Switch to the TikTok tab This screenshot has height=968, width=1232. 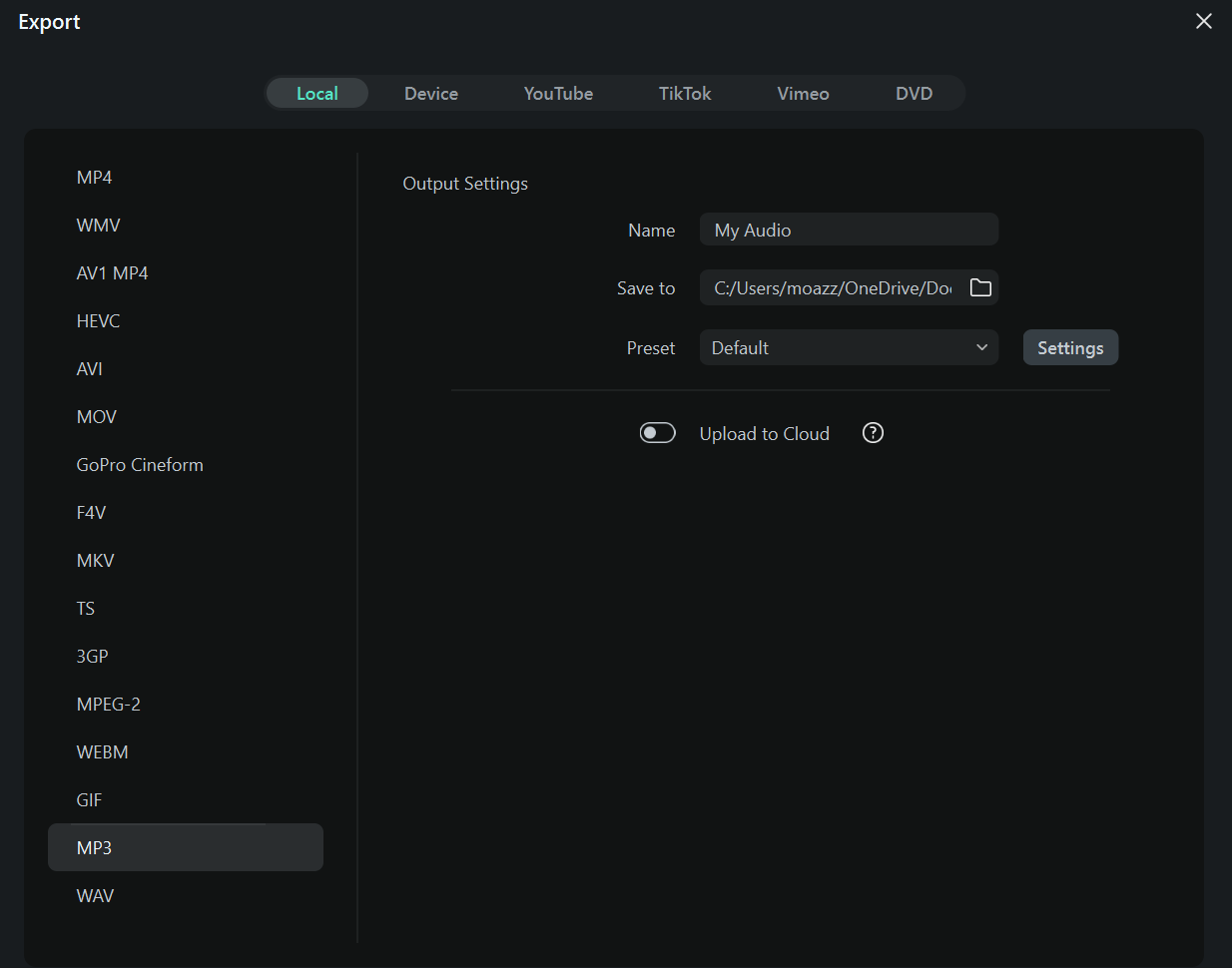click(685, 94)
